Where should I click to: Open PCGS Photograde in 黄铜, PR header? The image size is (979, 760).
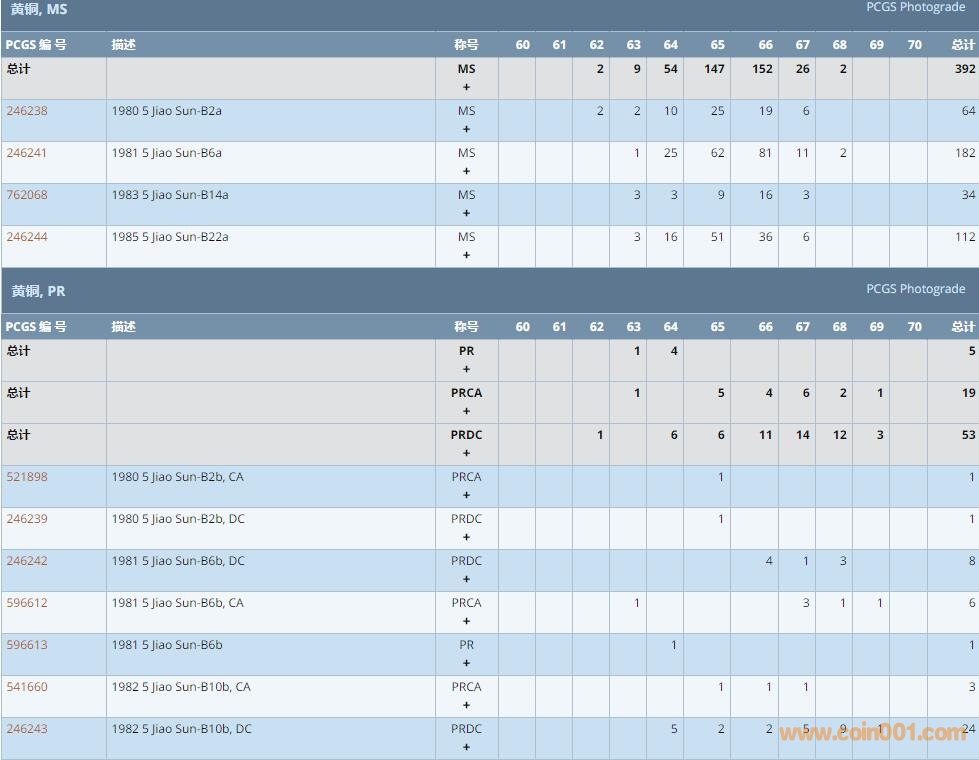[915, 289]
